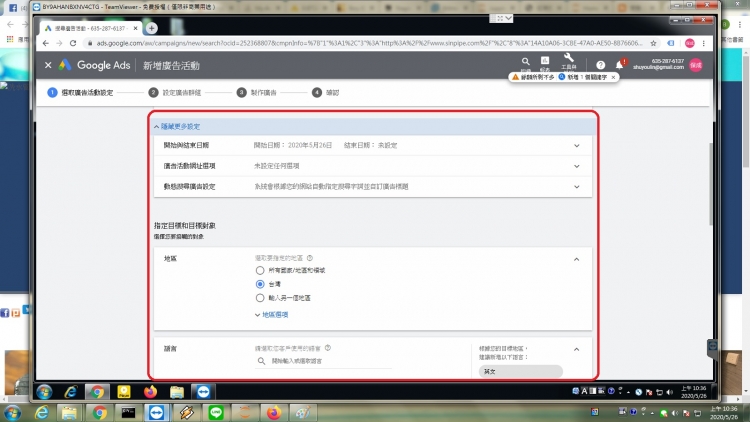Image resolution: width=750 pixels, height=422 pixels.
Task: Click the browser back arrow in remote Chrome
Action: pos(45,43)
